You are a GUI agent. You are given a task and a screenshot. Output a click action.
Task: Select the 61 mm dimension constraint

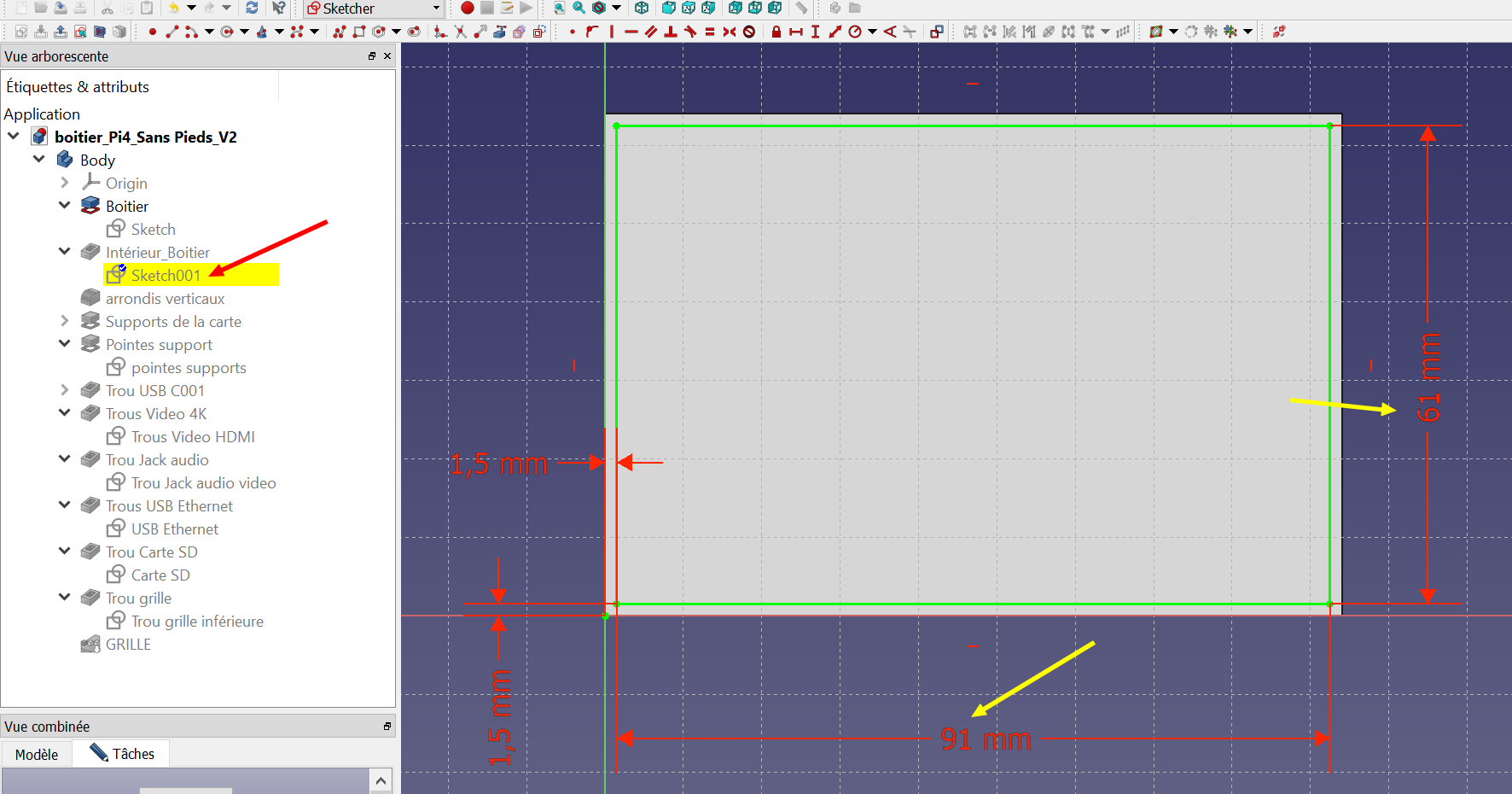pos(1429,377)
